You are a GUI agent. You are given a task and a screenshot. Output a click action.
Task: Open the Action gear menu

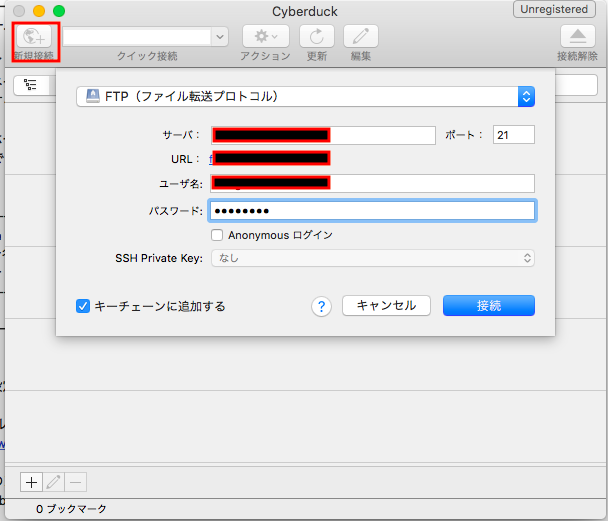pyautogui.click(x=266, y=36)
